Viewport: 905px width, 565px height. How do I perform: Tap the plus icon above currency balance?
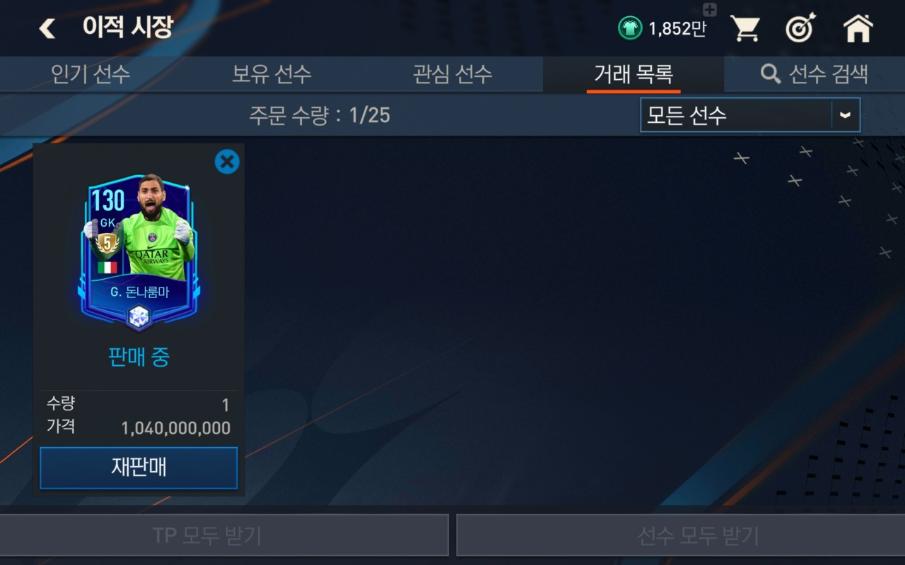click(709, 9)
